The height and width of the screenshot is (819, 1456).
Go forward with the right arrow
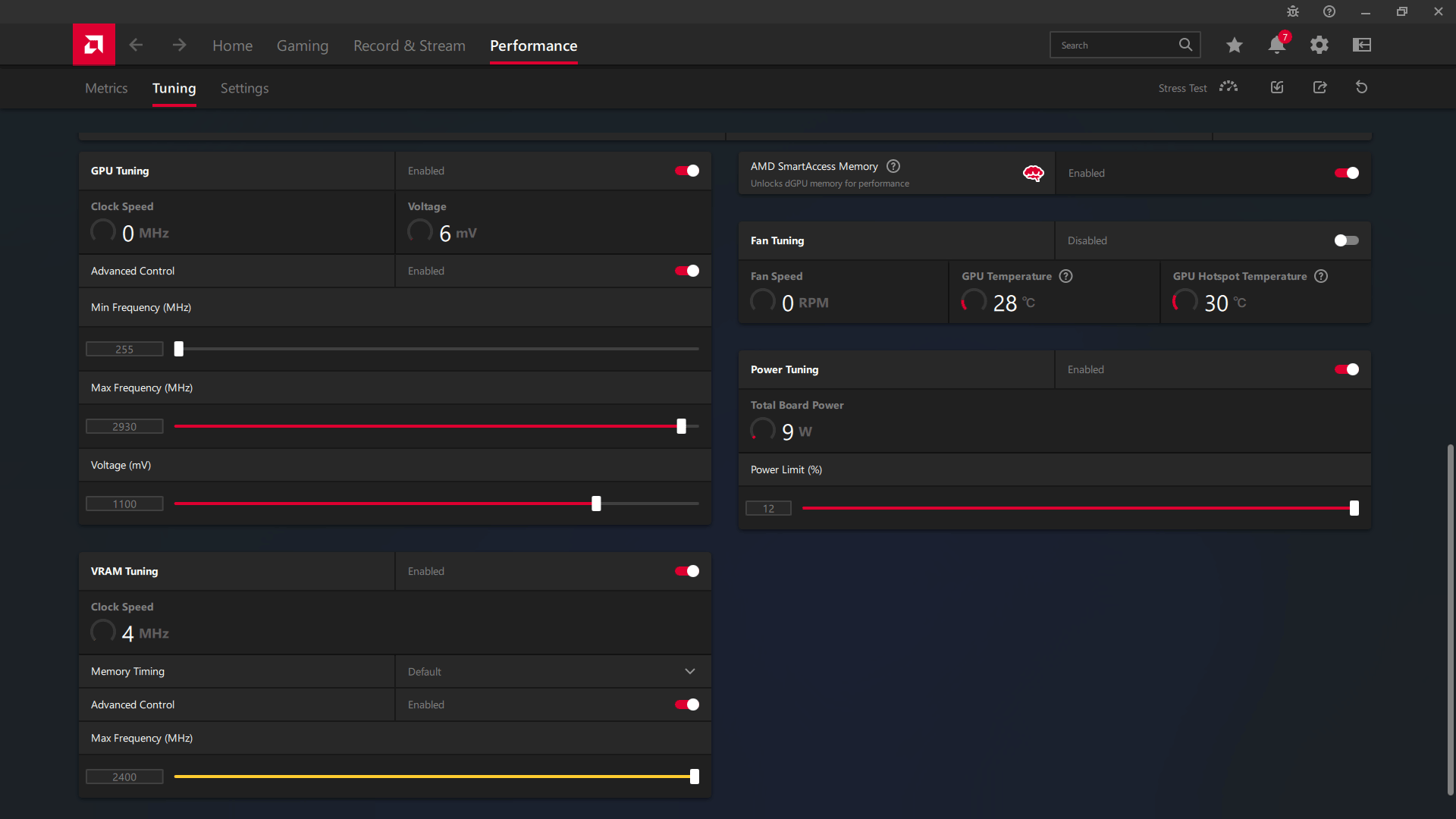(x=179, y=45)
